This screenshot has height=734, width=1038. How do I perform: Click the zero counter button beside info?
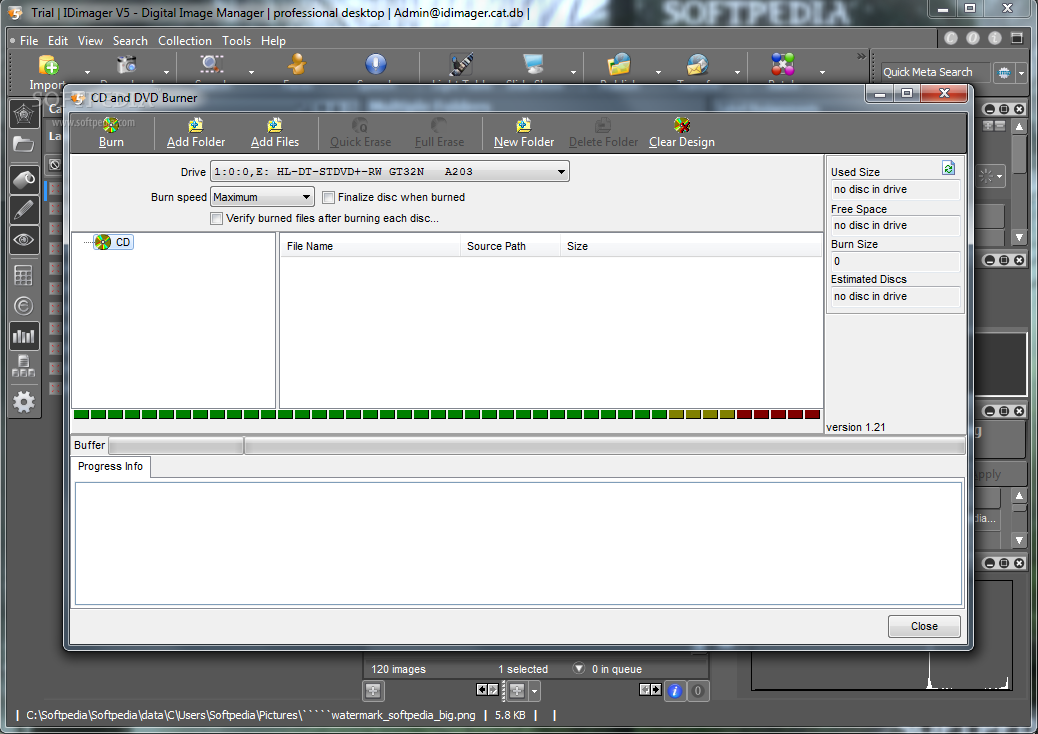point(698,691)
